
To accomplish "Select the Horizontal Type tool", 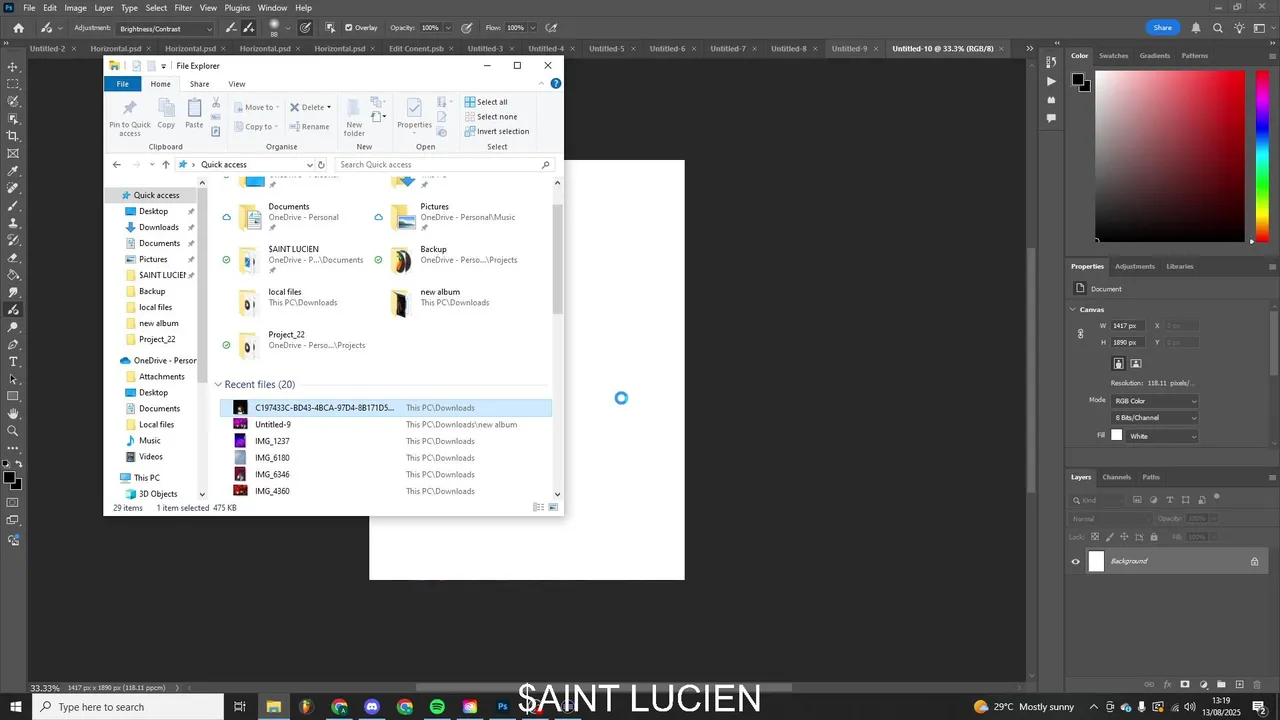I will point(13,361).
